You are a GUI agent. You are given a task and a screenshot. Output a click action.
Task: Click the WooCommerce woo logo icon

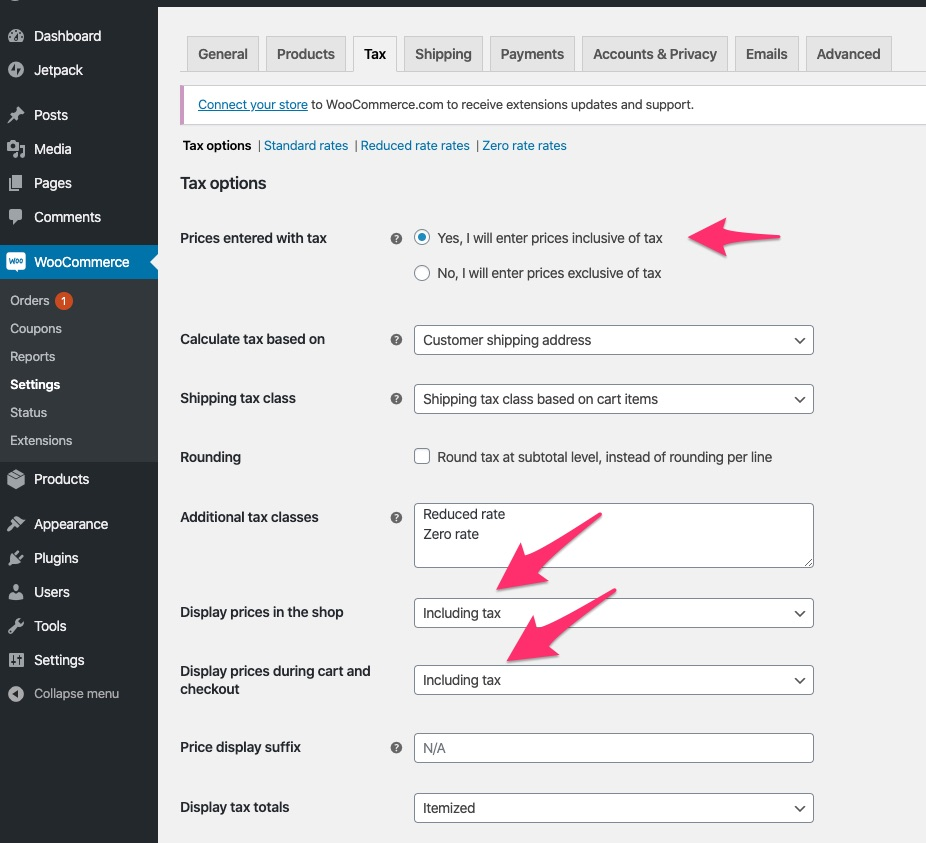click(16, 262)
